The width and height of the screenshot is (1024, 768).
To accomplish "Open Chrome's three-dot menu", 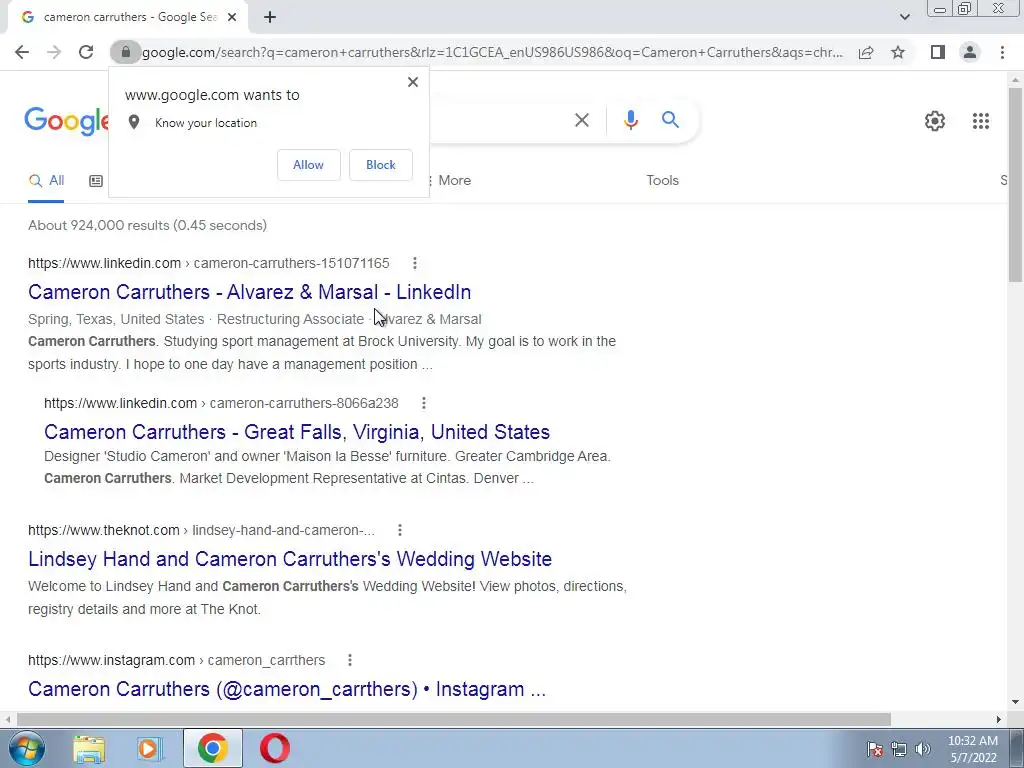I will [1002, 52].
